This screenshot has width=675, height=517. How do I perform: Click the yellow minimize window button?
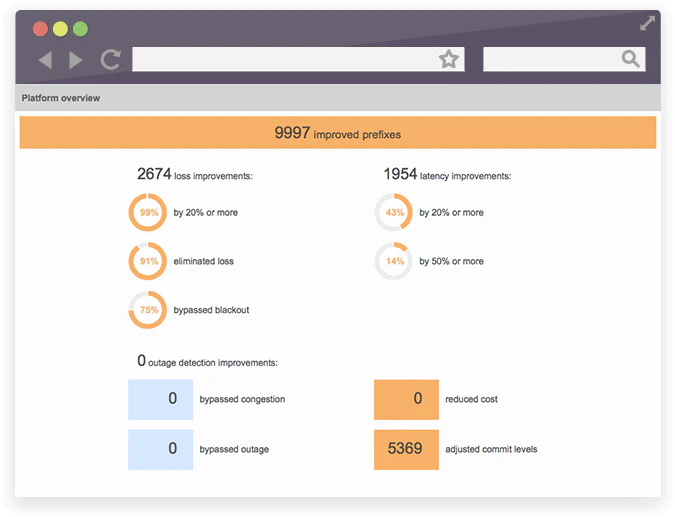[x=60, y=29]
